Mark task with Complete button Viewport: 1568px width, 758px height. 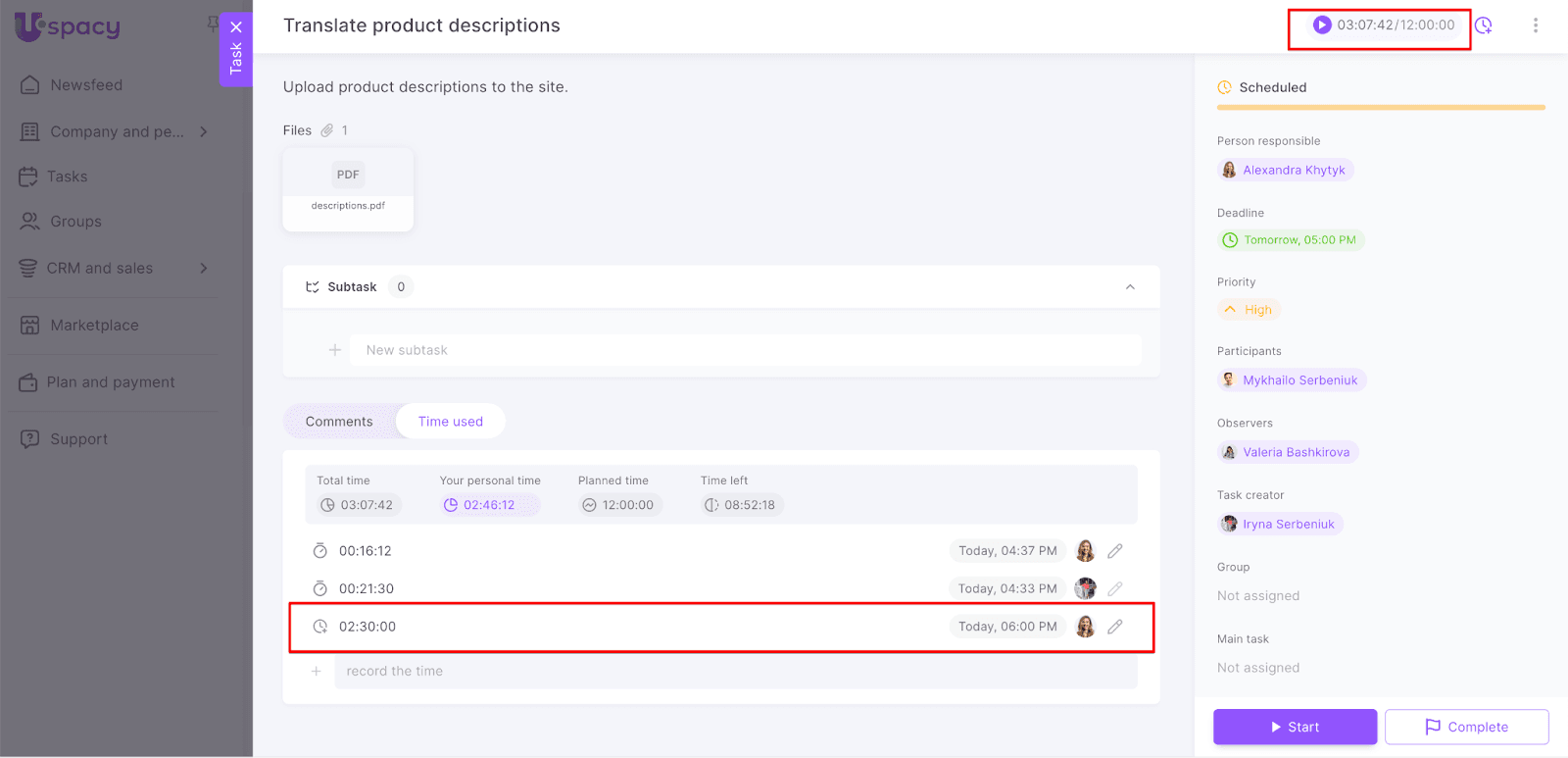1466,727
